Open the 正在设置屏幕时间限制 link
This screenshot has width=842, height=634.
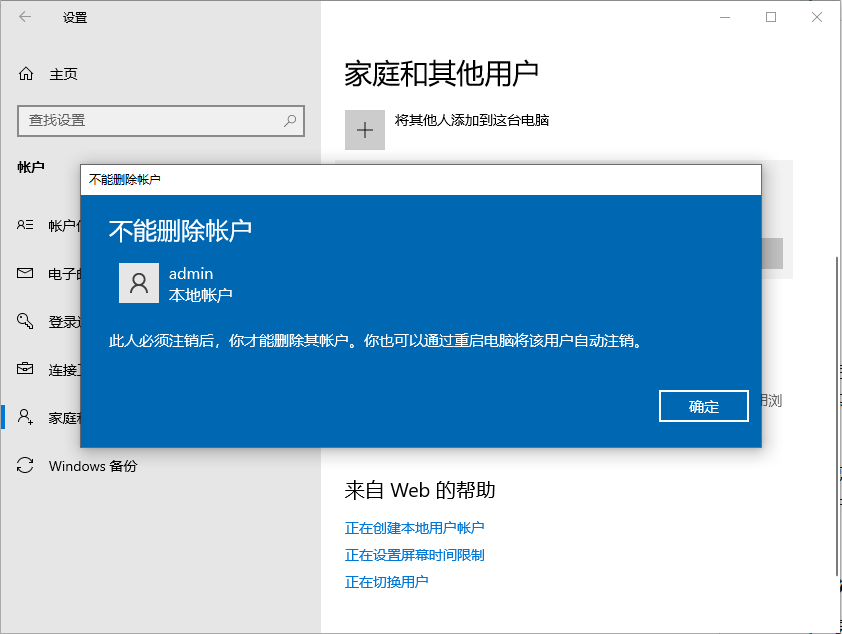click(416, 554)
